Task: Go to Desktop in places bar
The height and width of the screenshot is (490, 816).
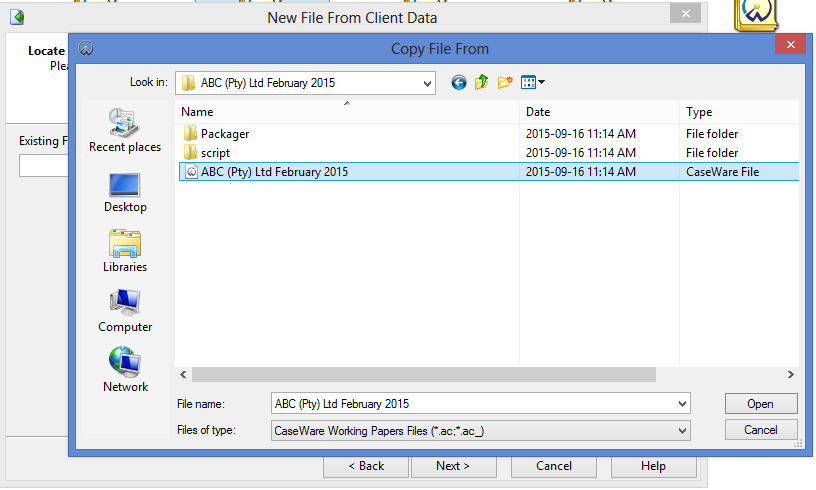Action: 125,191
